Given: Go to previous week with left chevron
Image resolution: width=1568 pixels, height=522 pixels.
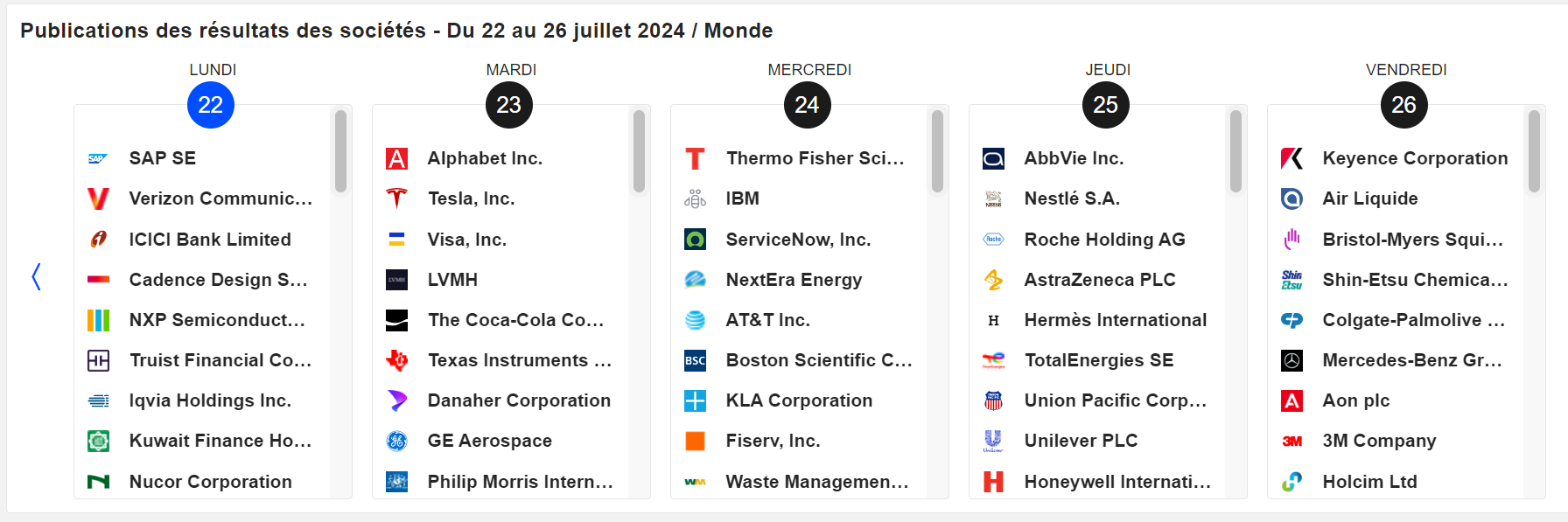Looking at the screenshot, I should tap(36, 277).
